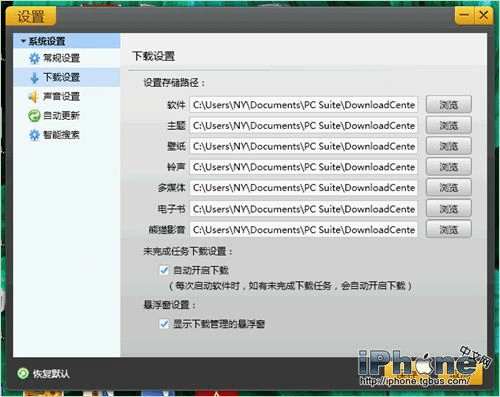Image resolution: width=500 pixels, height=397 pixels.
Task: Click the 每次启动软件时 hint text
Action: pos(290,286)
